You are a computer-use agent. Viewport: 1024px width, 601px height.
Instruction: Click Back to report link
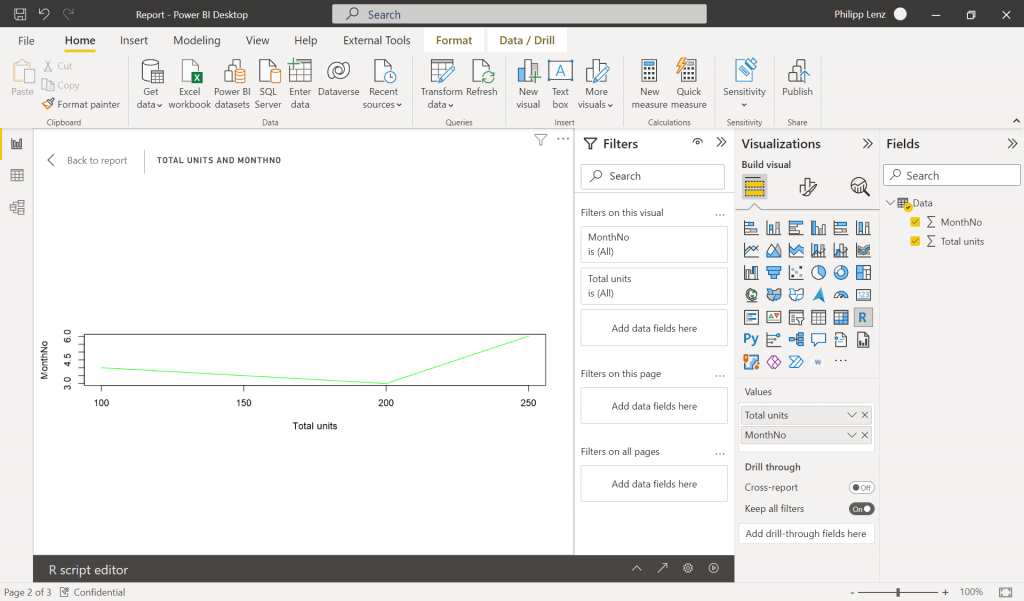[88, 160]
